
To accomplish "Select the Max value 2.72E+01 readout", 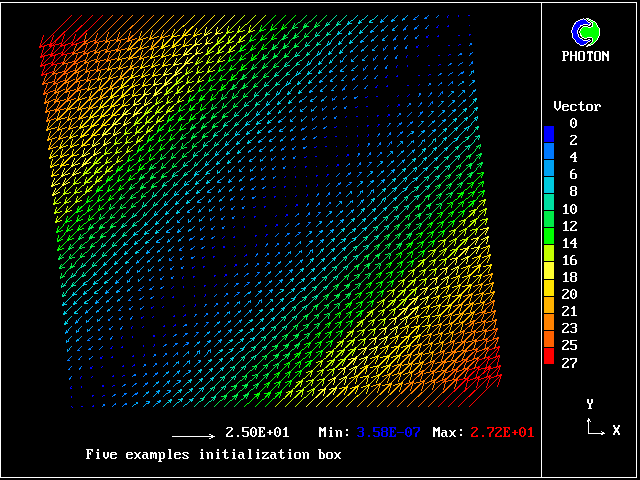I will [497, 433].
